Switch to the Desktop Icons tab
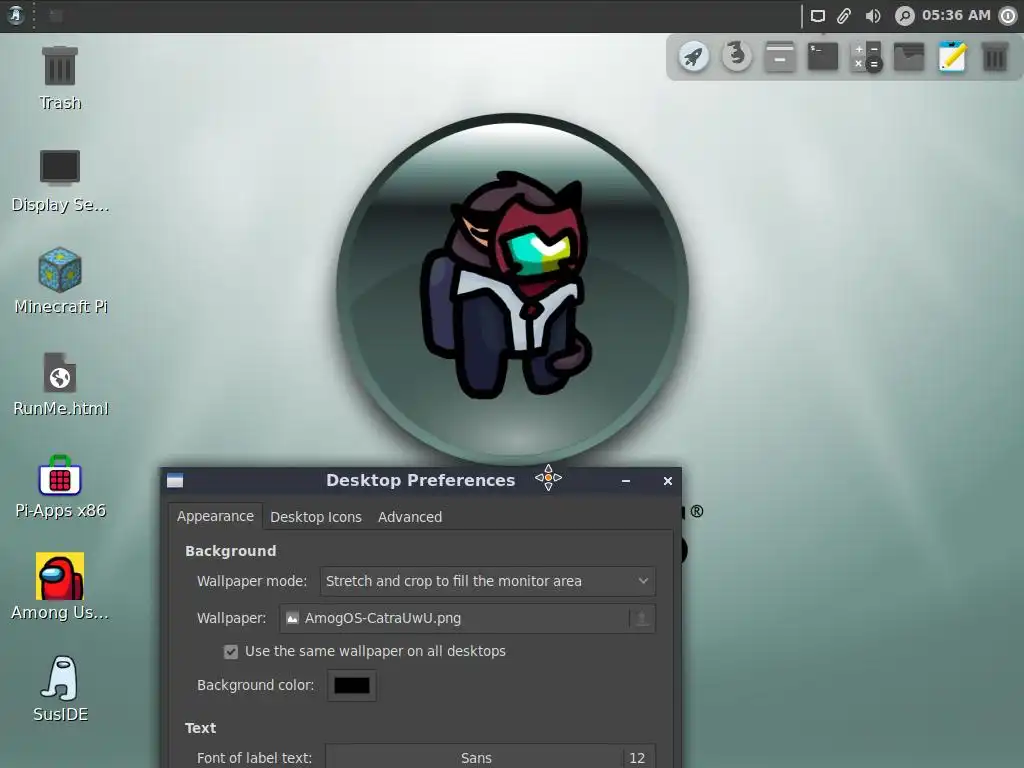Image resolution: width=1024 pixels, height=768 pixels. point(316,517)
